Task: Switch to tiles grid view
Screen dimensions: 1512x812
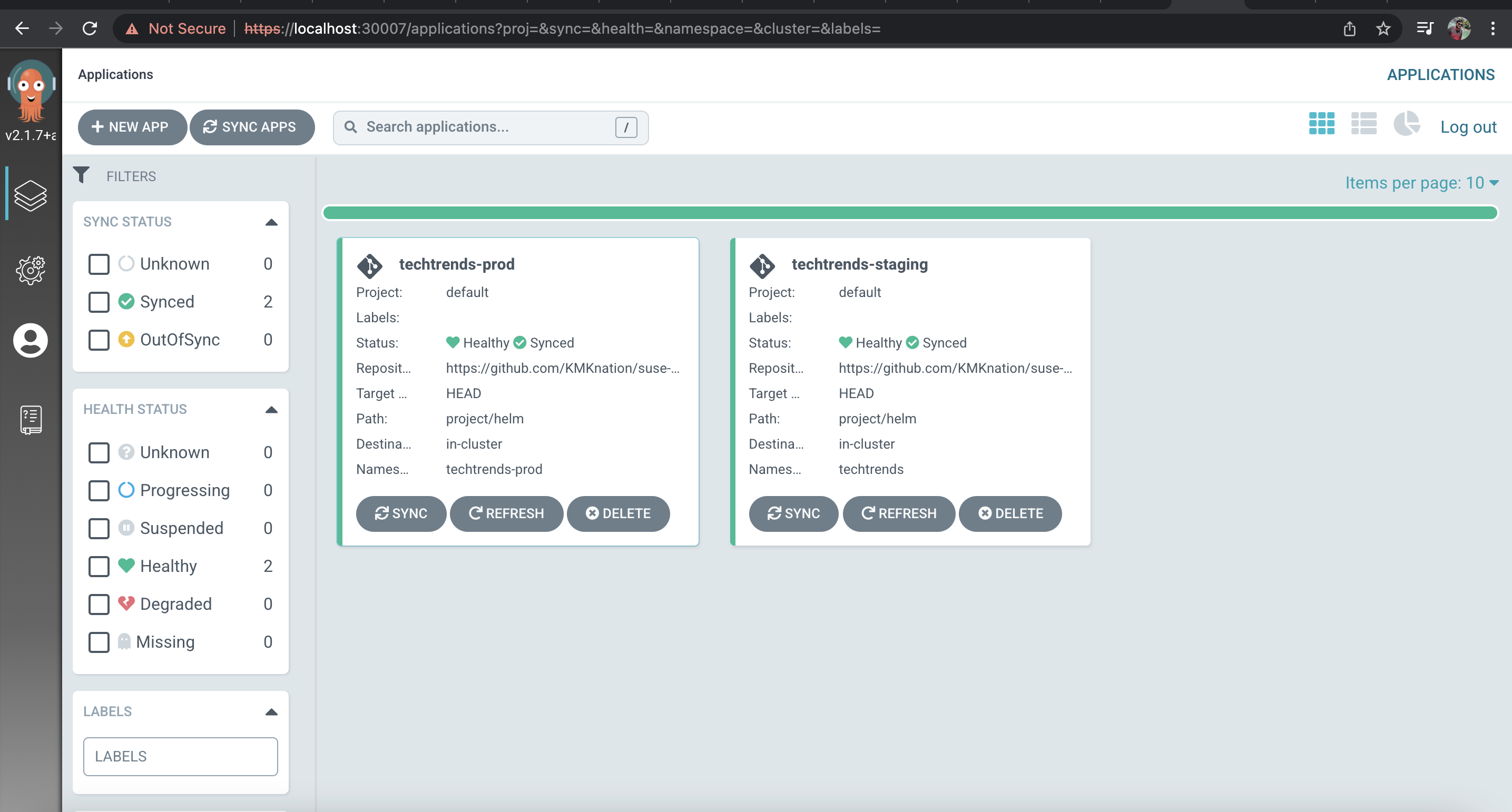Action: tap(1321, 124)
